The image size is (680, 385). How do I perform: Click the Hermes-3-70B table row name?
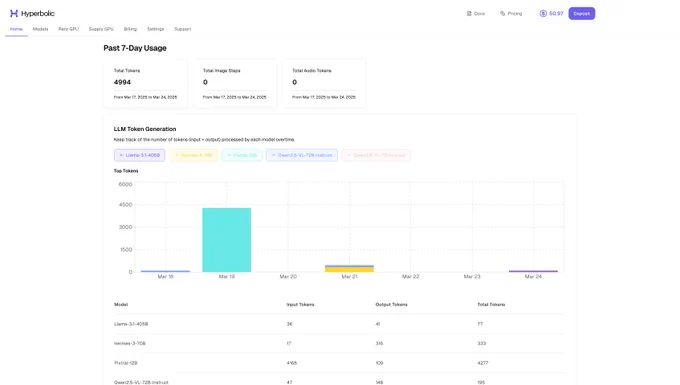[130, 343]
